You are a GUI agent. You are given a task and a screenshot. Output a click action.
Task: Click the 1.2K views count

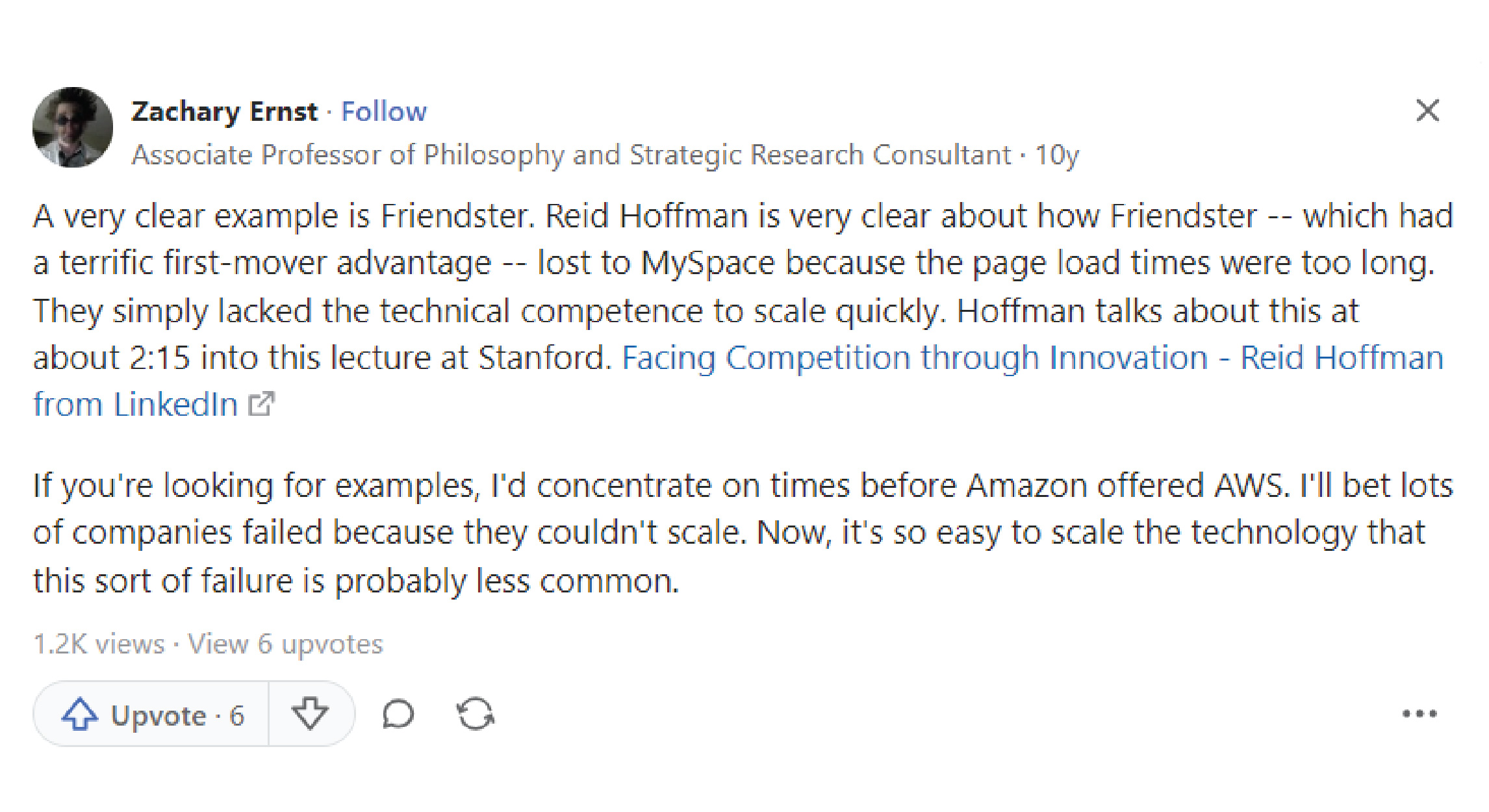tap(99, 644)
